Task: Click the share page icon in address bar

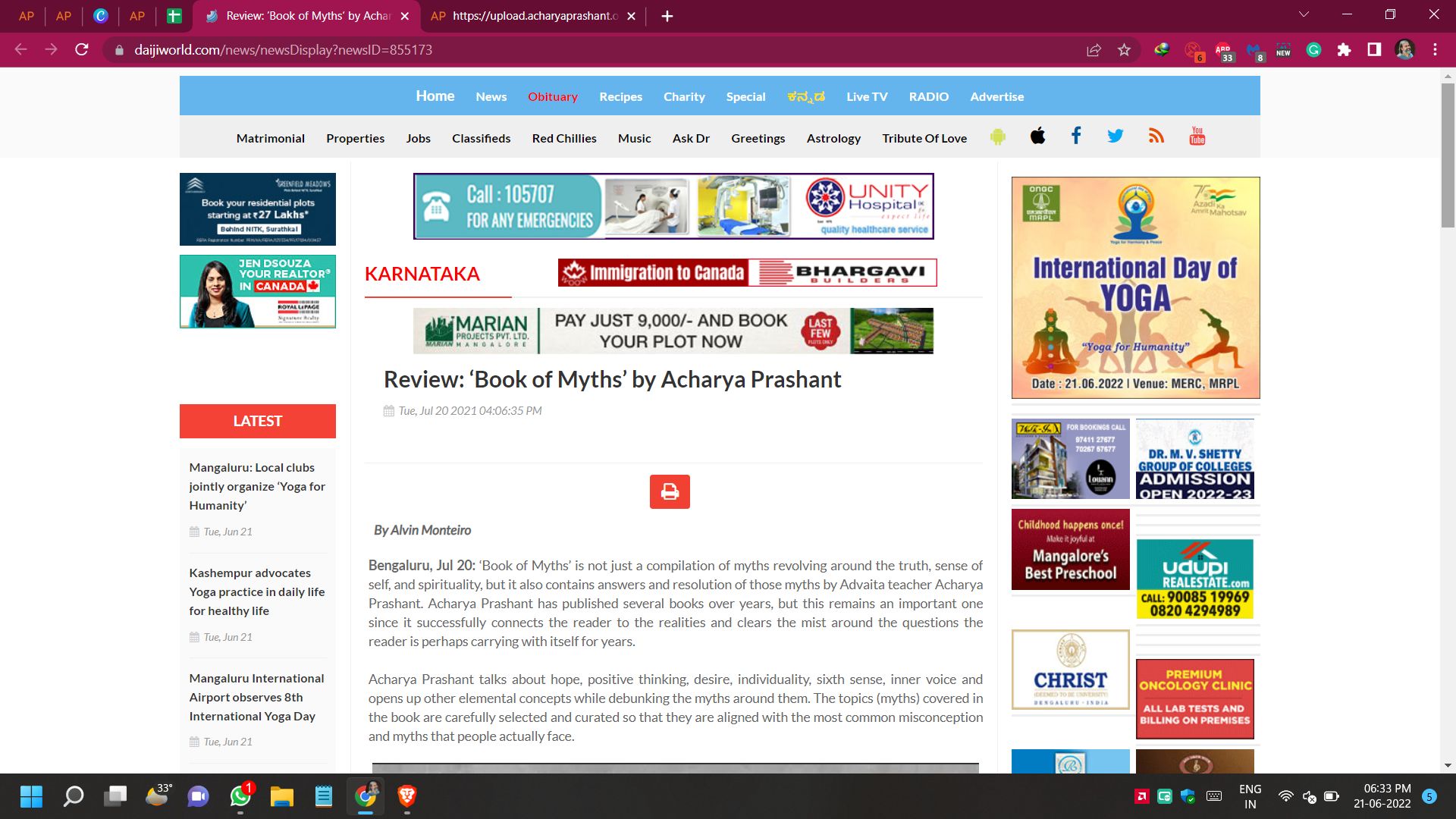Action: 1094,50
